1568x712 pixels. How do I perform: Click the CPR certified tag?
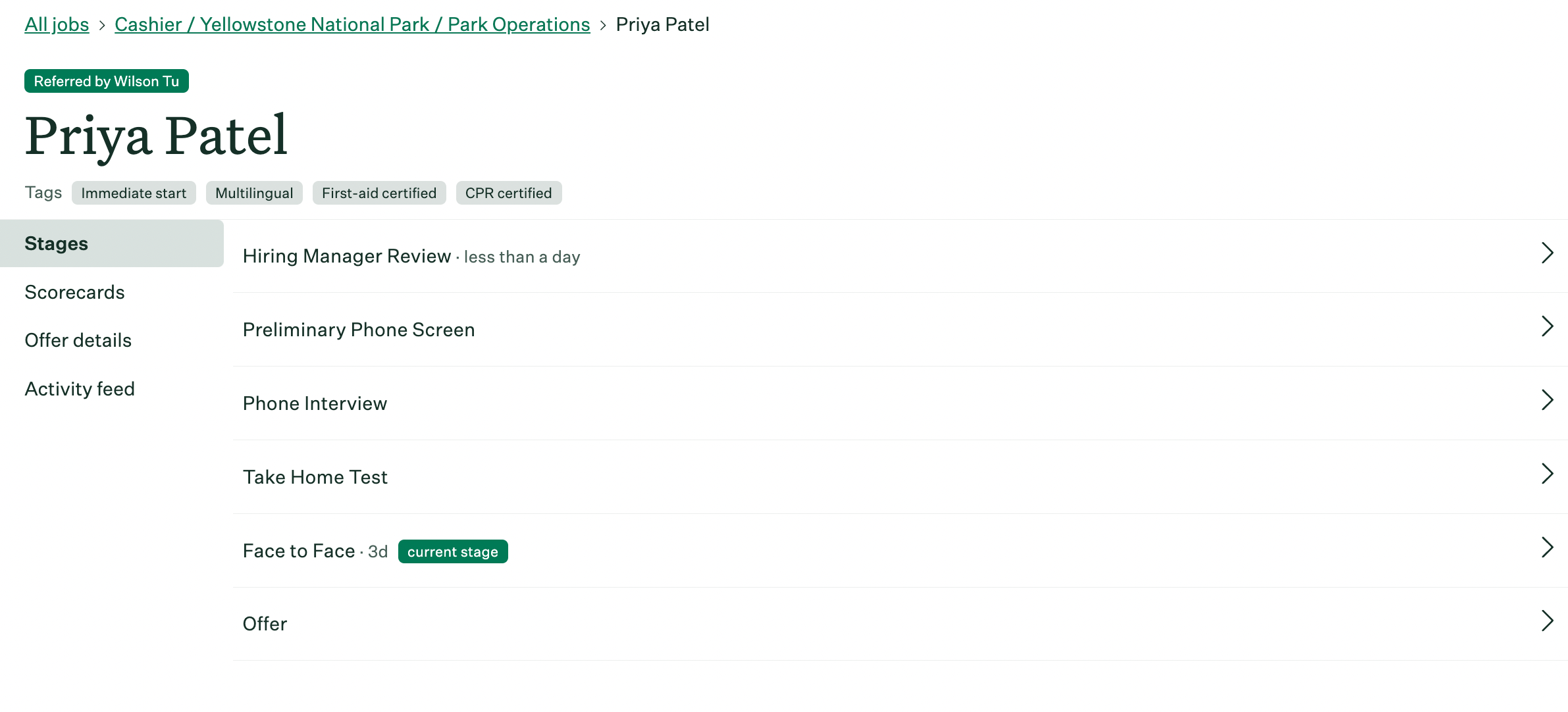509,193
